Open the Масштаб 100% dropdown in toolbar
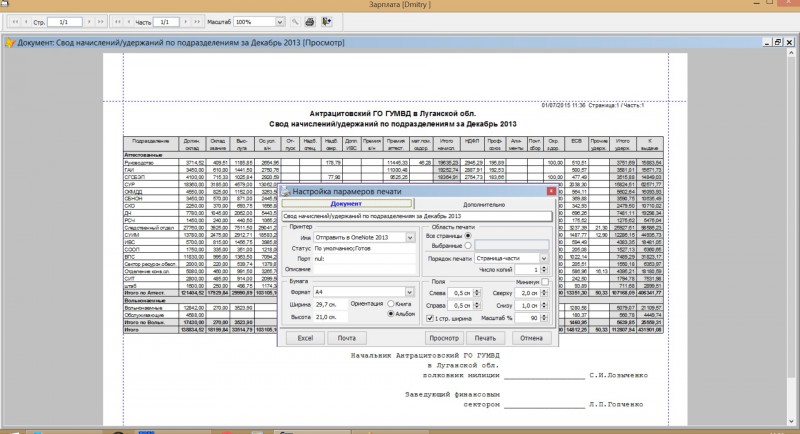Image resolution: width=800 pixels, height=434 pixels. pyautogui.click(x=280, y=22)
